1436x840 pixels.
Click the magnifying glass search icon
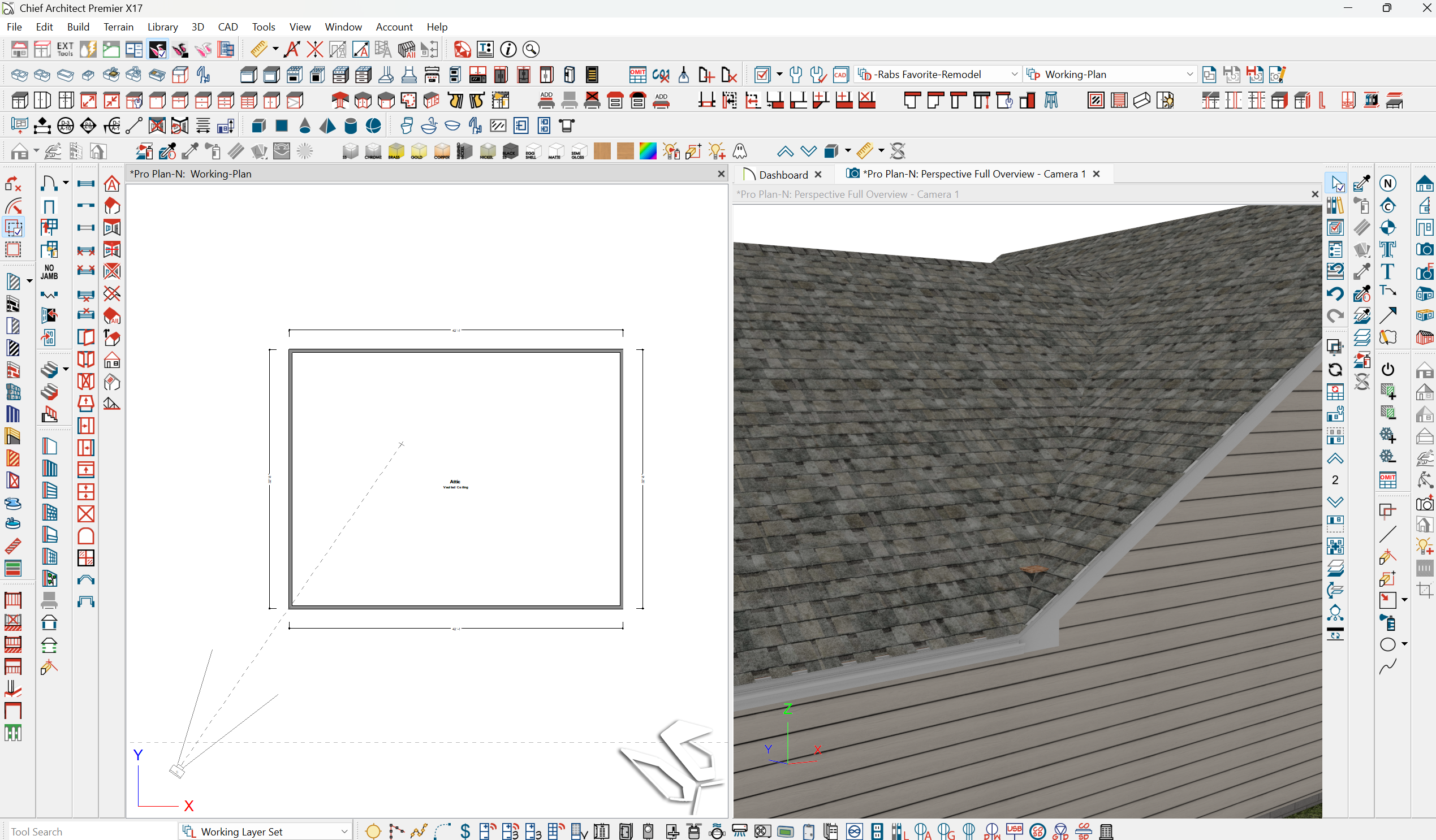531,49
